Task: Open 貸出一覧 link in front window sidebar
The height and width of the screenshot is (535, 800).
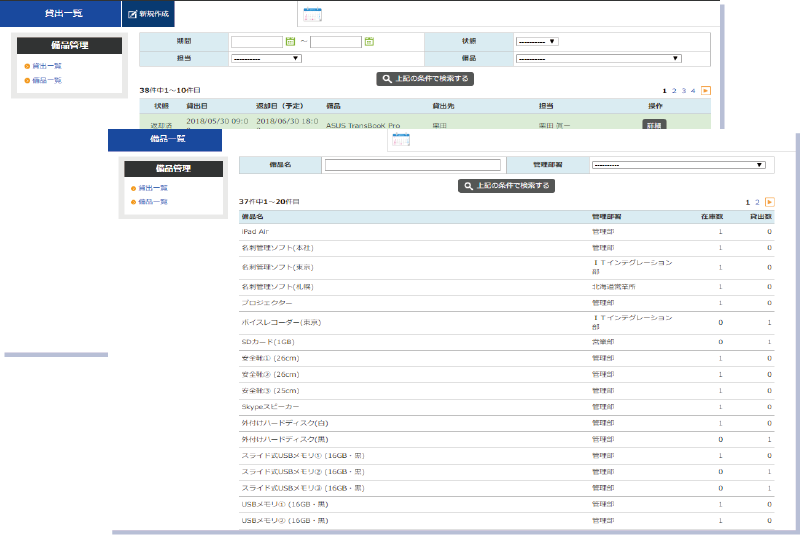Action: pos(153,188)
